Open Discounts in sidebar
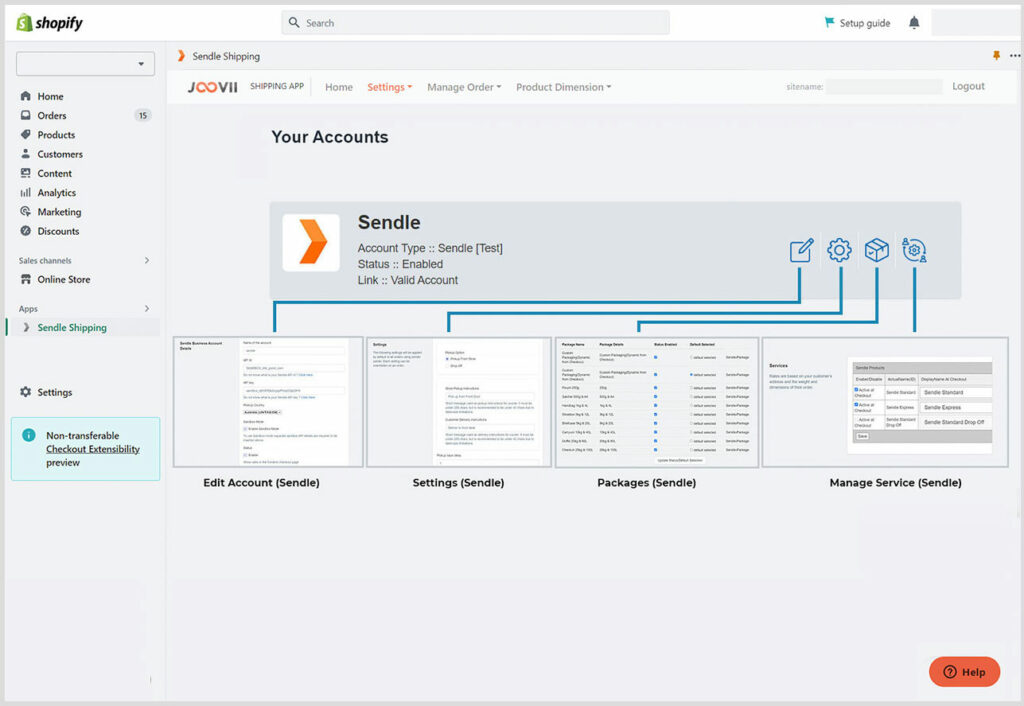This screenshot has width=1024, height=706. [x=58, y=231]
